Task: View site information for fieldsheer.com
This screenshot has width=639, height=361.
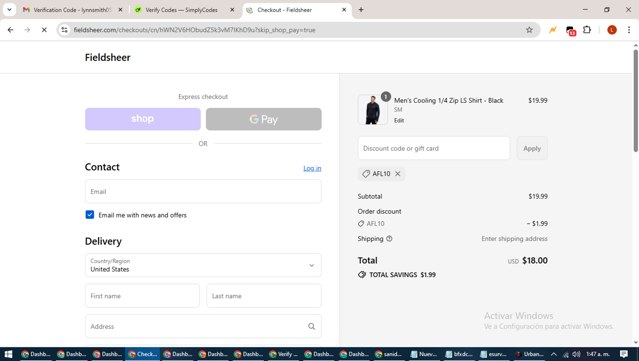Action: pyautogui.click(x=64, y=30)
